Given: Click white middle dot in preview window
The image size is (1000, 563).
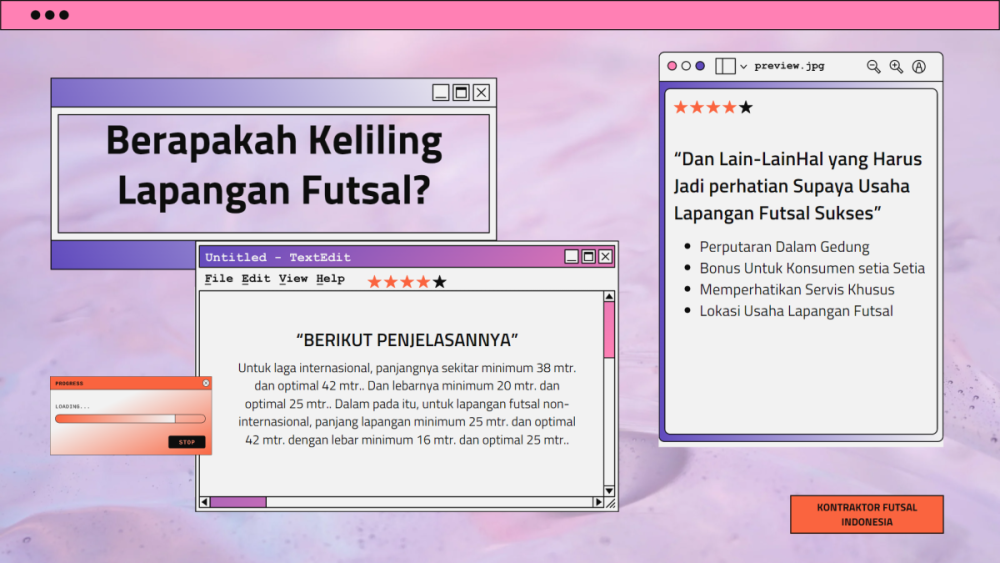Looking at the screenshot, I should 686,66.
